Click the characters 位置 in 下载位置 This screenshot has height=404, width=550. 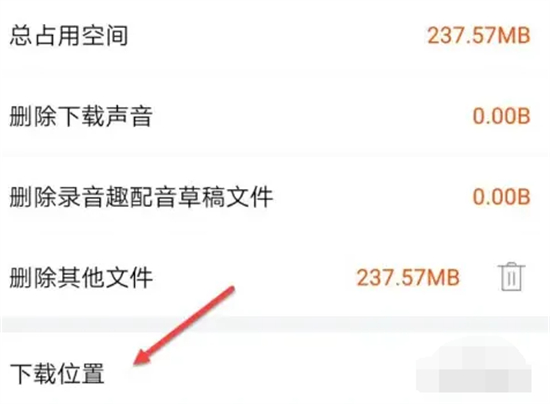[81, 374]
